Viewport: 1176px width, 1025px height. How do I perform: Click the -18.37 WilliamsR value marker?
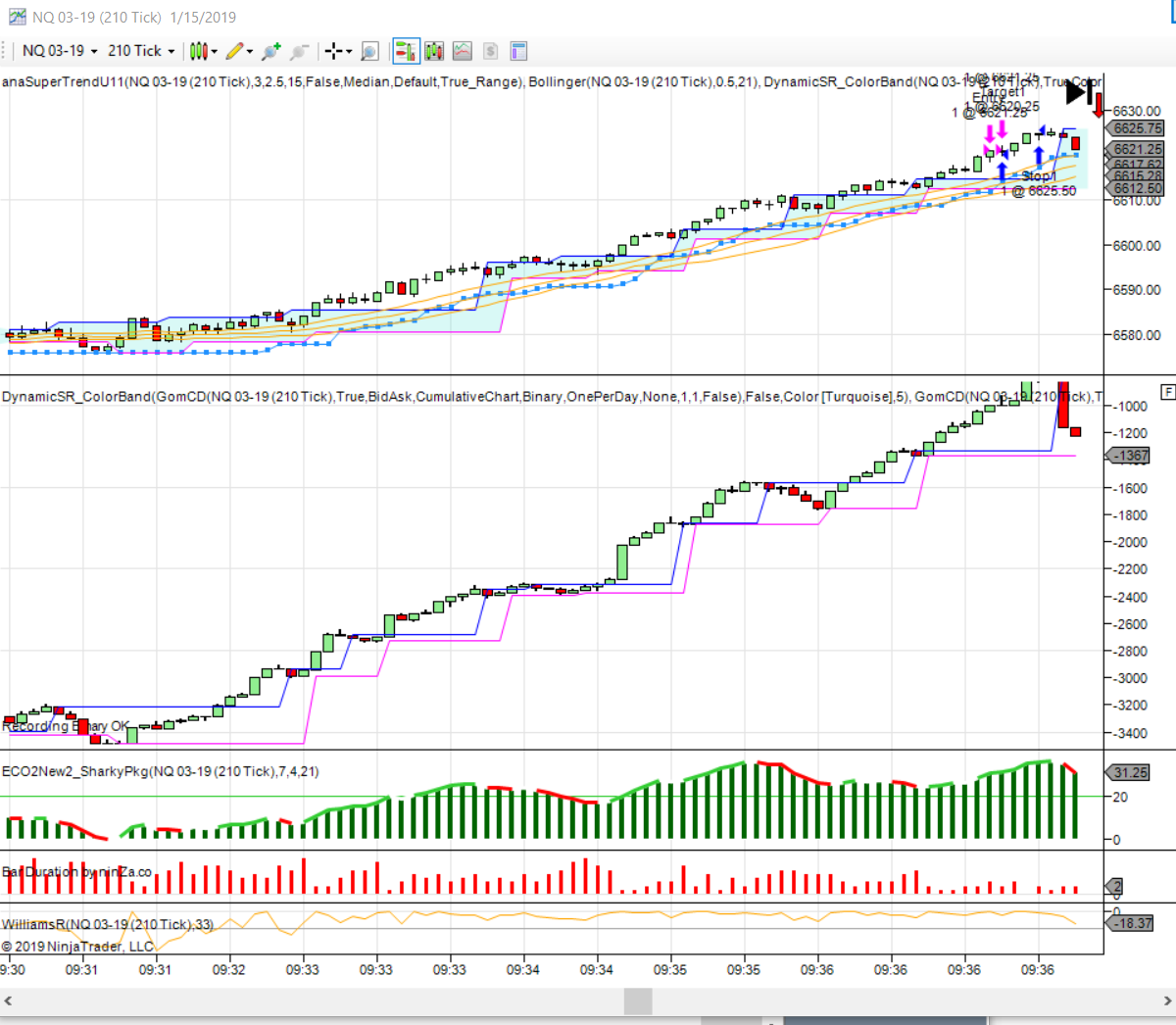pyautogui.click(x=1131, y=923)
